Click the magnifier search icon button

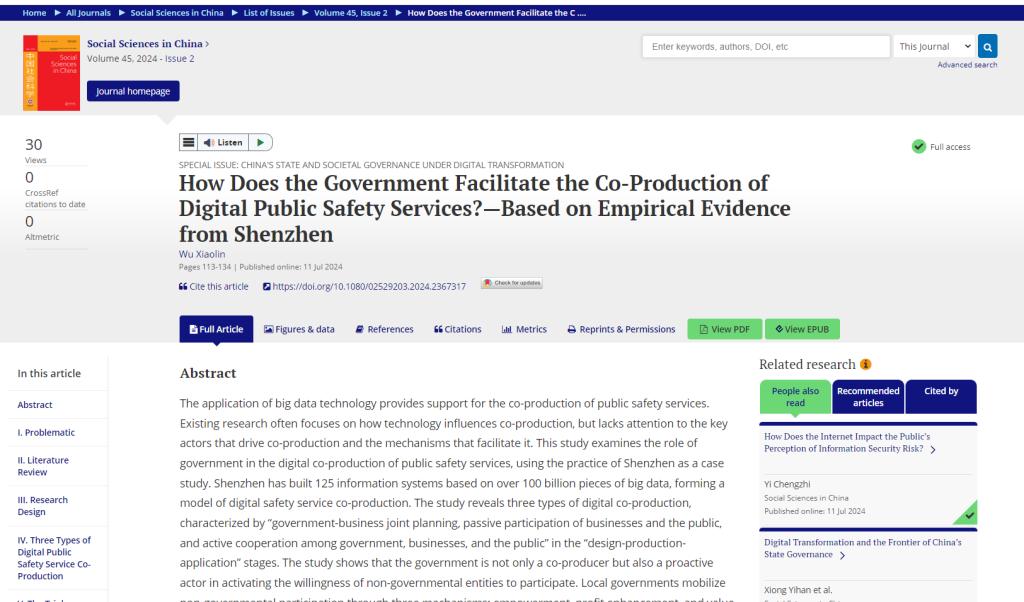[987, 47]
